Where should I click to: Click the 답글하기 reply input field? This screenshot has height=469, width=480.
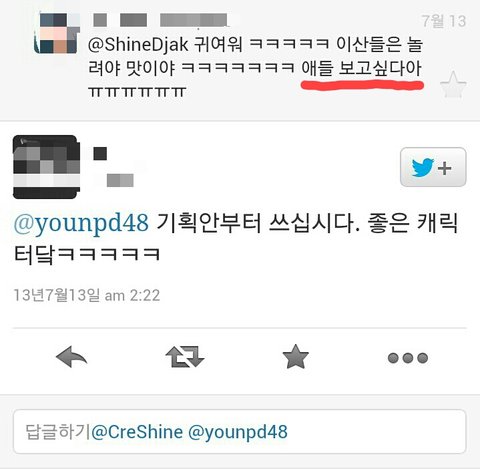point(239,431)
